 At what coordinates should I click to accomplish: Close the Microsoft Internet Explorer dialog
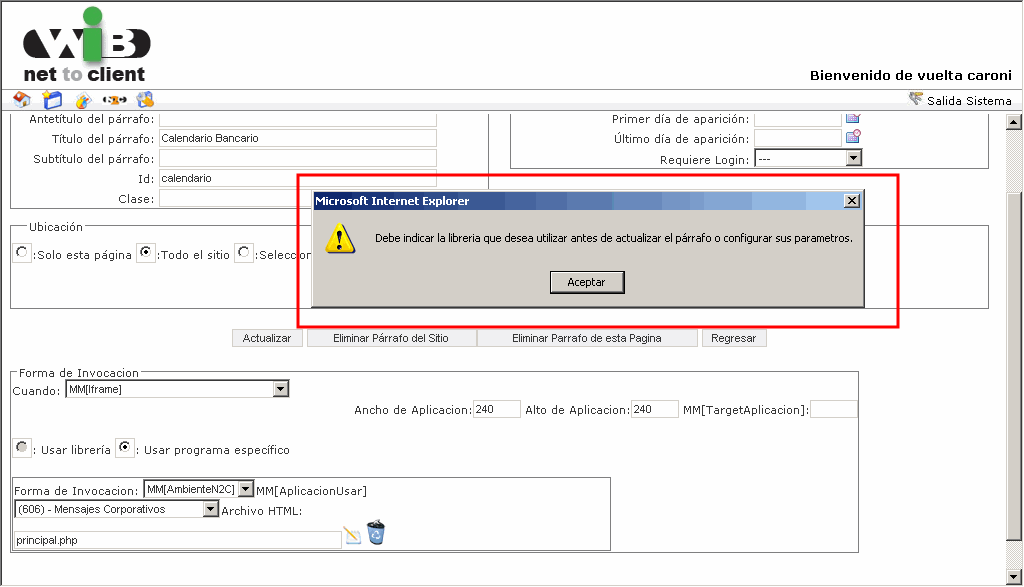[852, 201]
